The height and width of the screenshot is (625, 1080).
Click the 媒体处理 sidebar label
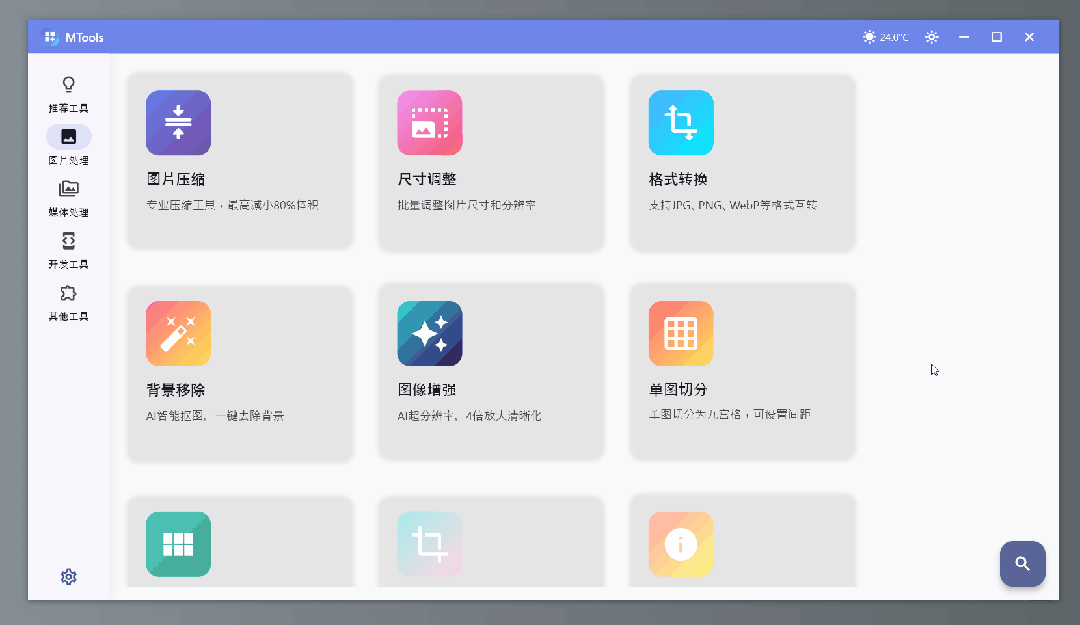(x=68, y=212)
